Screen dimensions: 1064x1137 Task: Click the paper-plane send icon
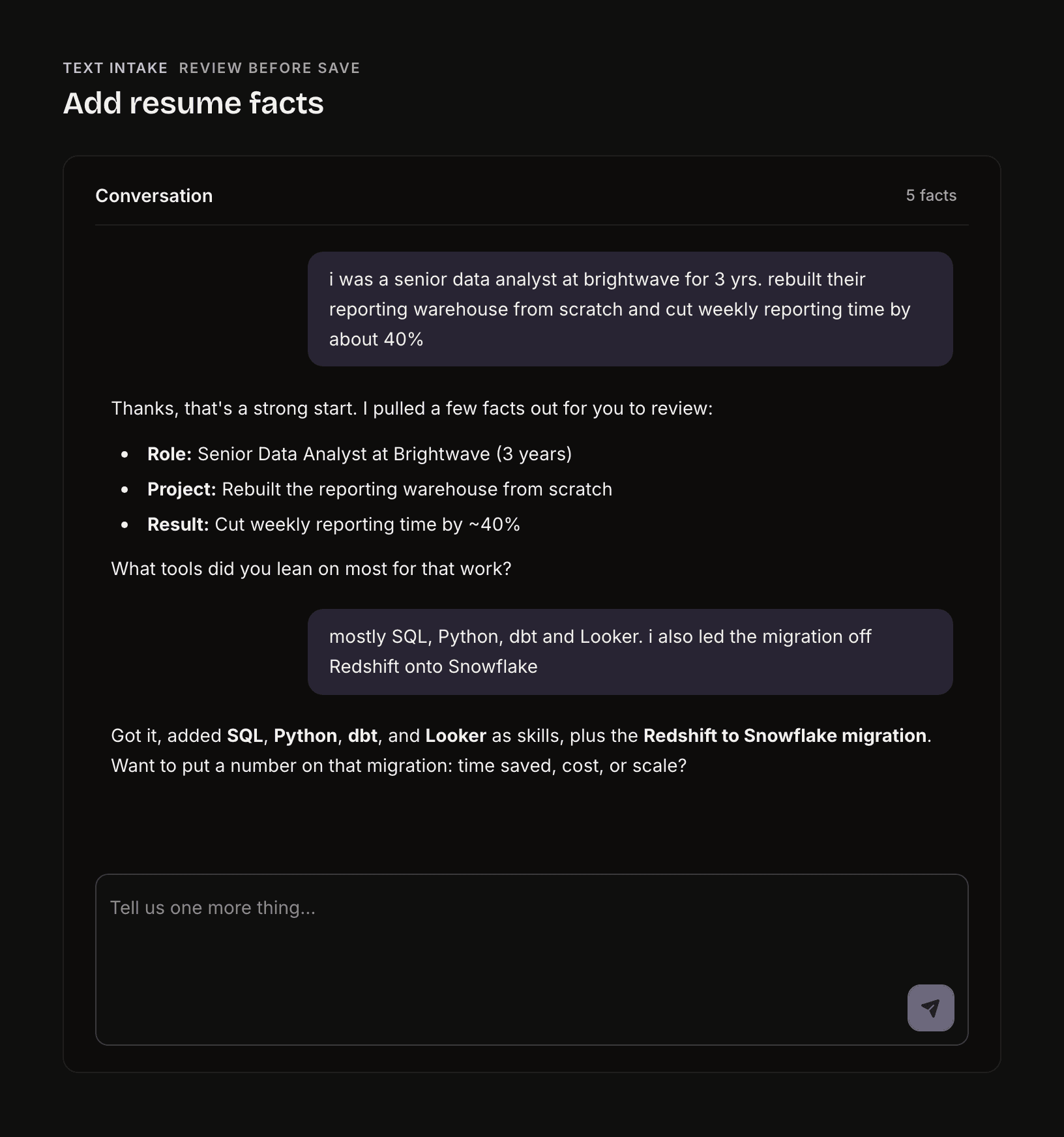(930, 1008)
